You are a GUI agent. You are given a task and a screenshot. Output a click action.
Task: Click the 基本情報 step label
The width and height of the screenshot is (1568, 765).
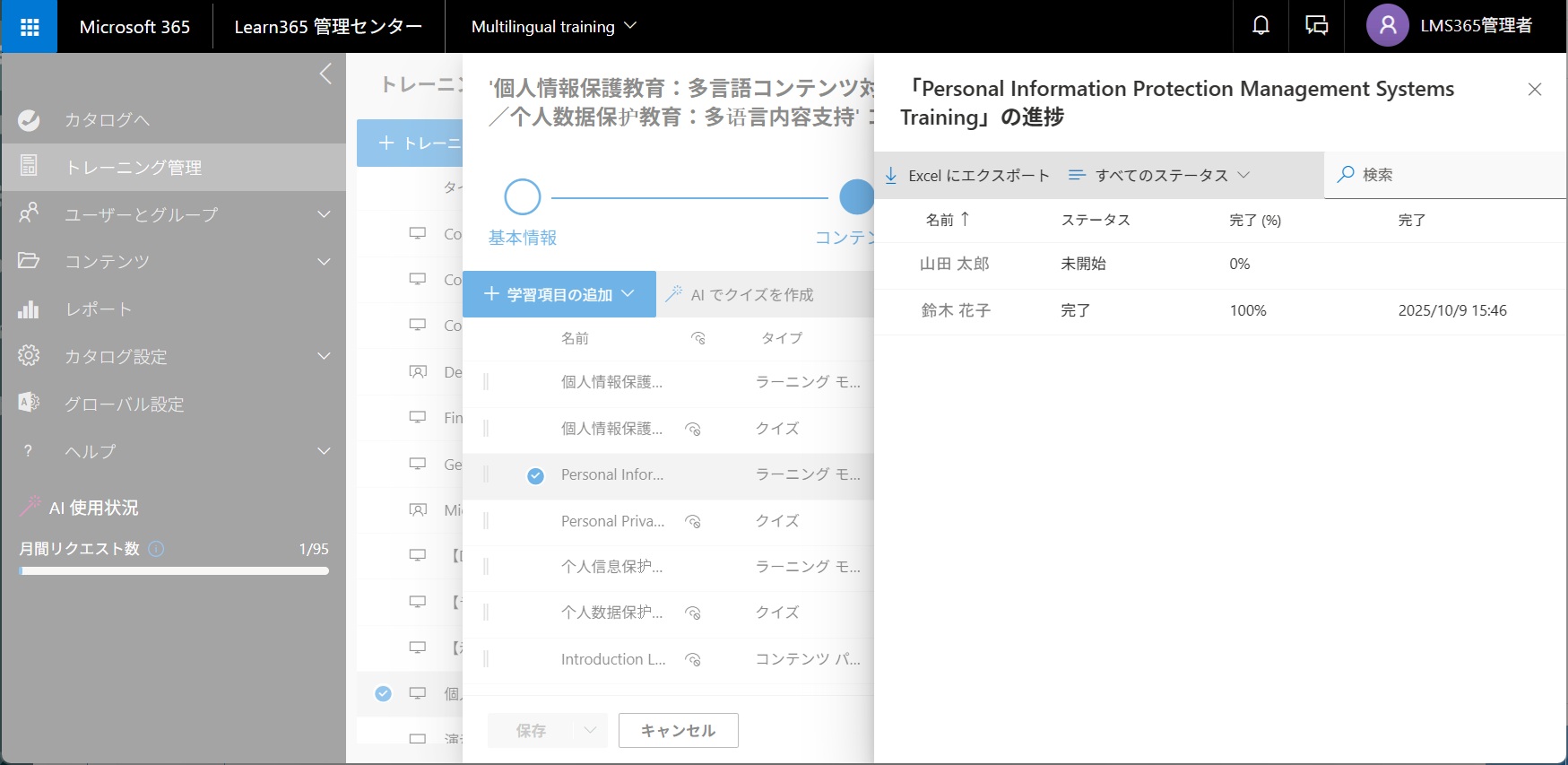(523, 238)
